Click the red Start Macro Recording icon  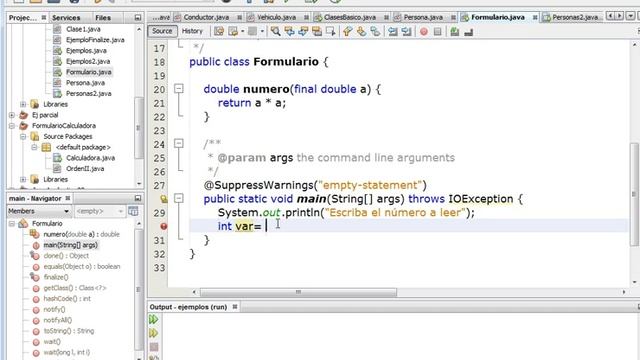424,31
